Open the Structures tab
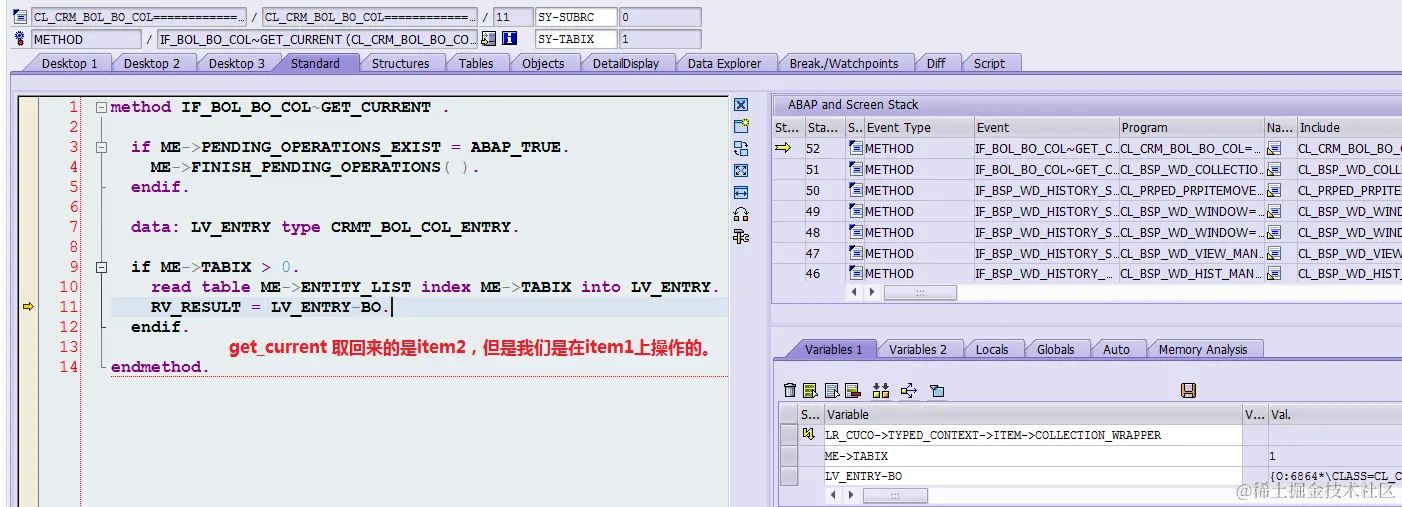 [400, 63]
